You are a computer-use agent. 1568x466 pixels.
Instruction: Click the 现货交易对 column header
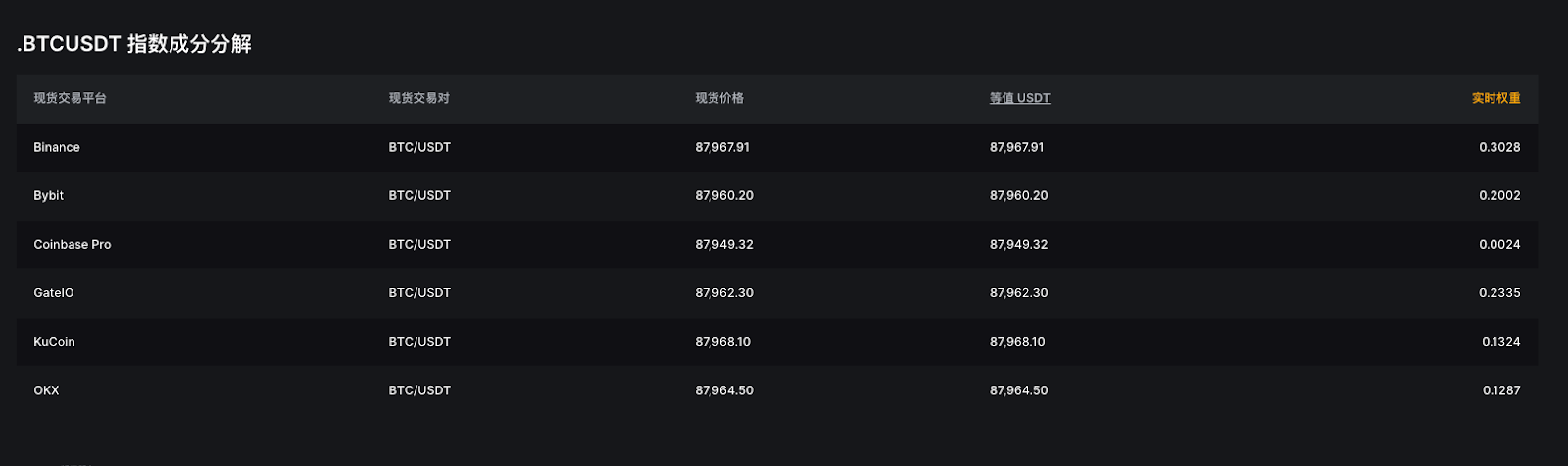click(418, 98)
